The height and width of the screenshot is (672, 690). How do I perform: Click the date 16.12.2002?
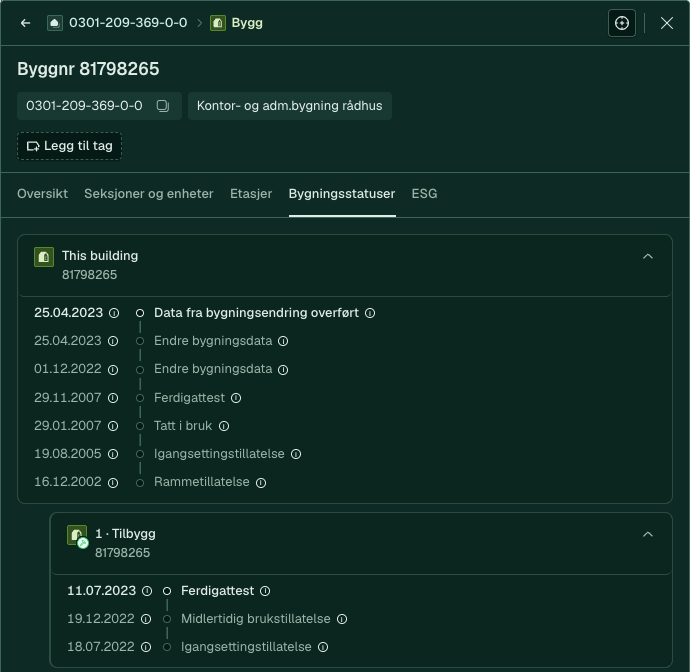click(x=68, y=482)
